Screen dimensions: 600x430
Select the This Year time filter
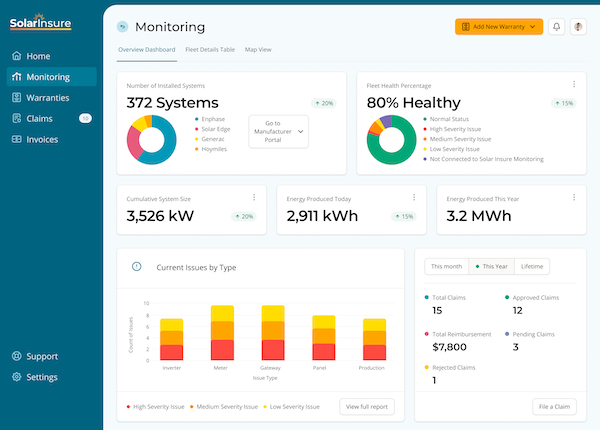click(492, 266)
